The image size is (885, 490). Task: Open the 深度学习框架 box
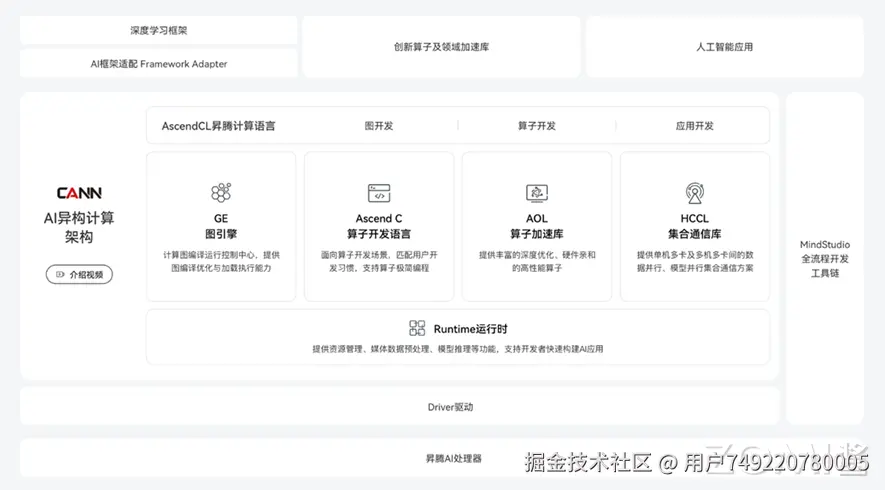coord(159,30)
